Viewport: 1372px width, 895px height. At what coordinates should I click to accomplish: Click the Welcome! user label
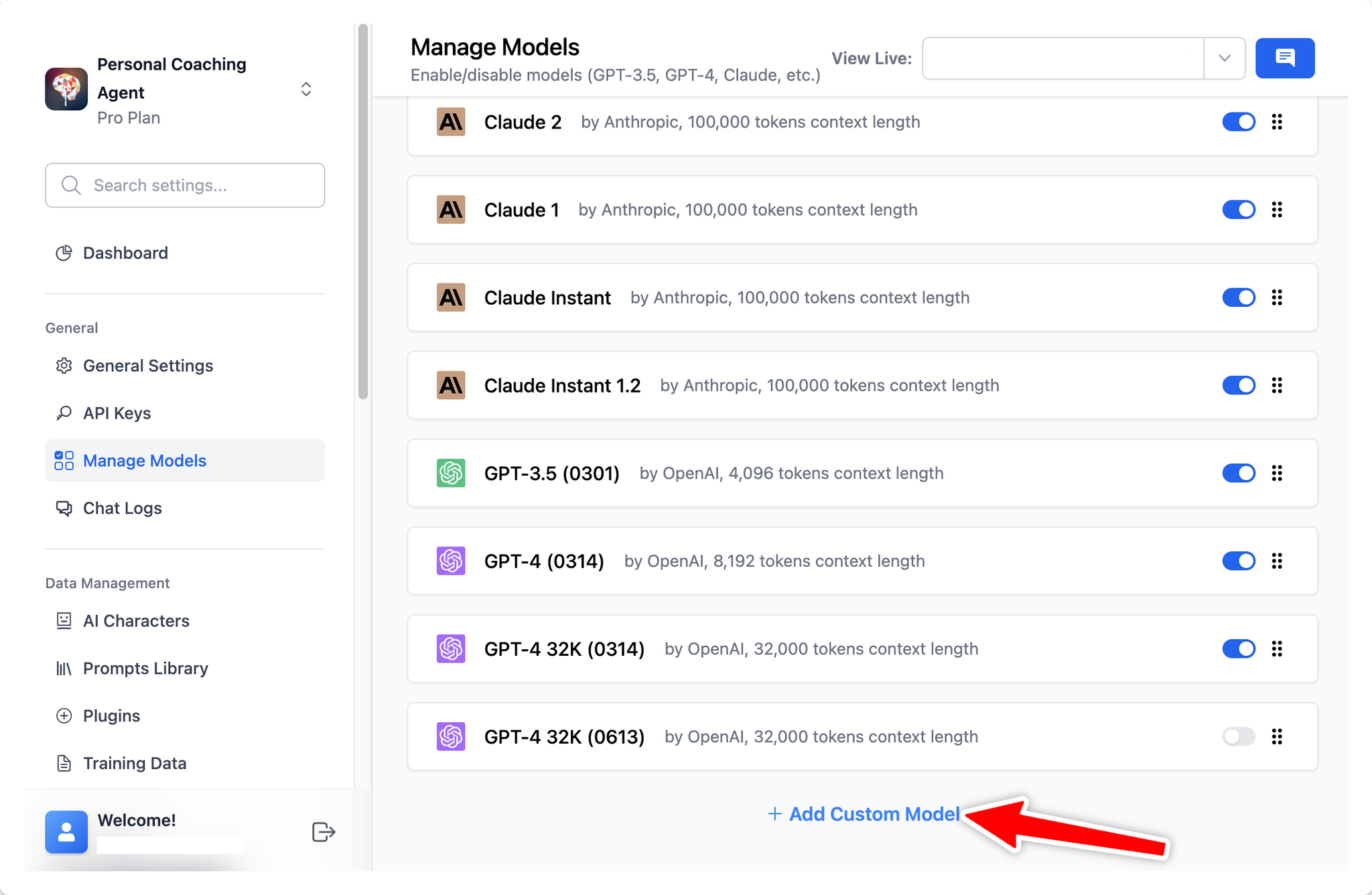(x=137, y=820)
